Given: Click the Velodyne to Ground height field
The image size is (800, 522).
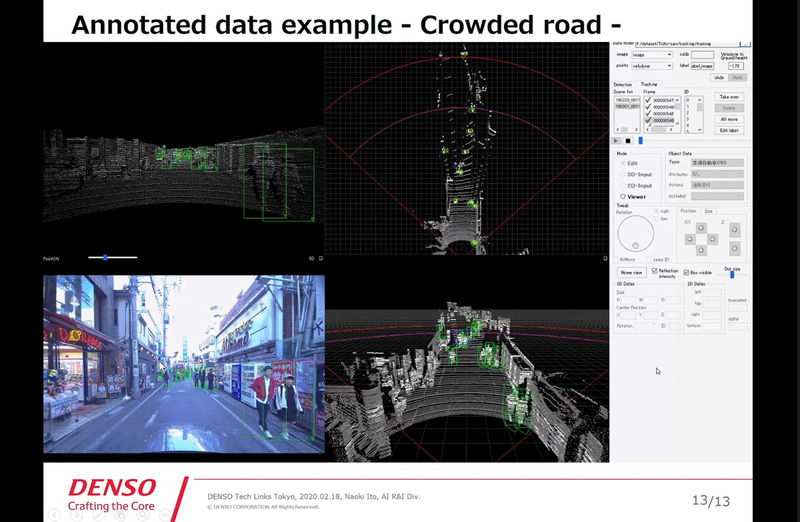Looking at the screenshot, I should [x=736, y=66].
